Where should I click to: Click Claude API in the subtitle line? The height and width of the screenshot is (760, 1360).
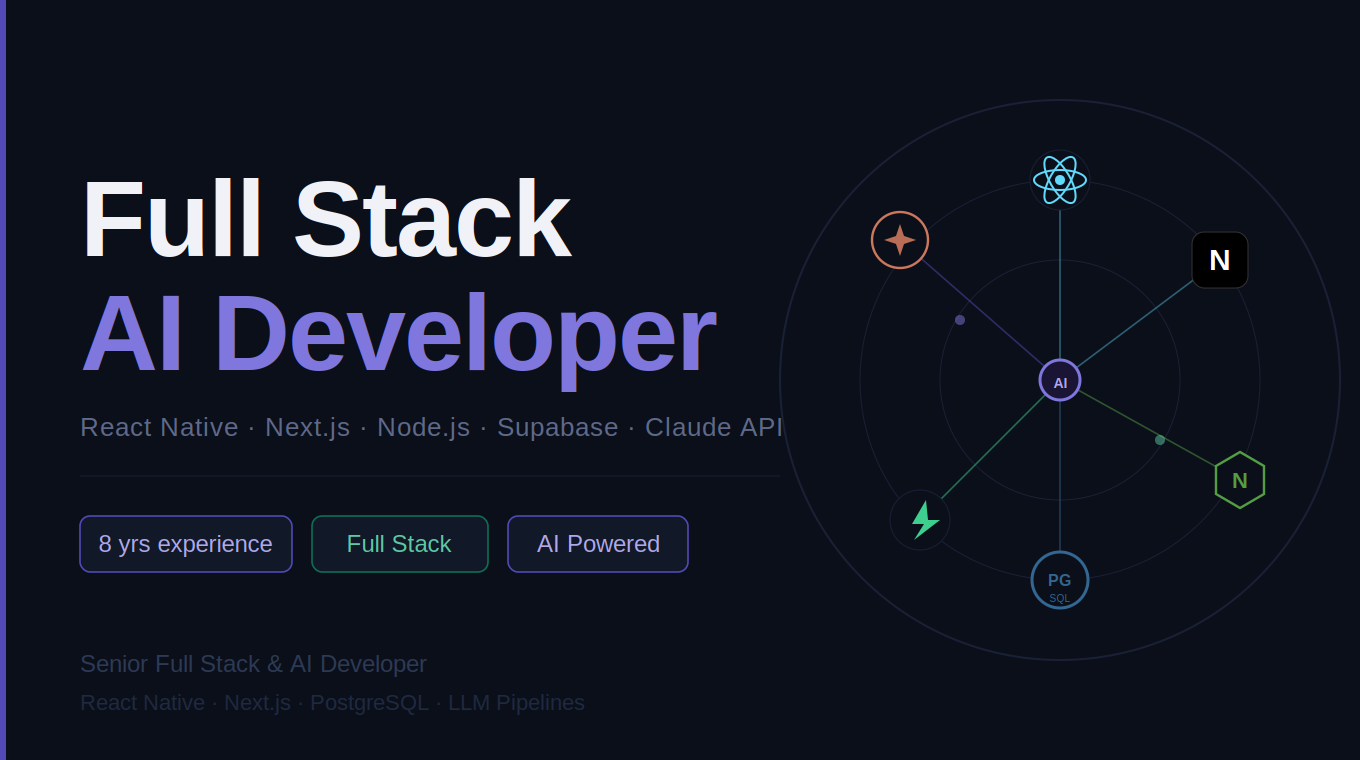point(713,428)
